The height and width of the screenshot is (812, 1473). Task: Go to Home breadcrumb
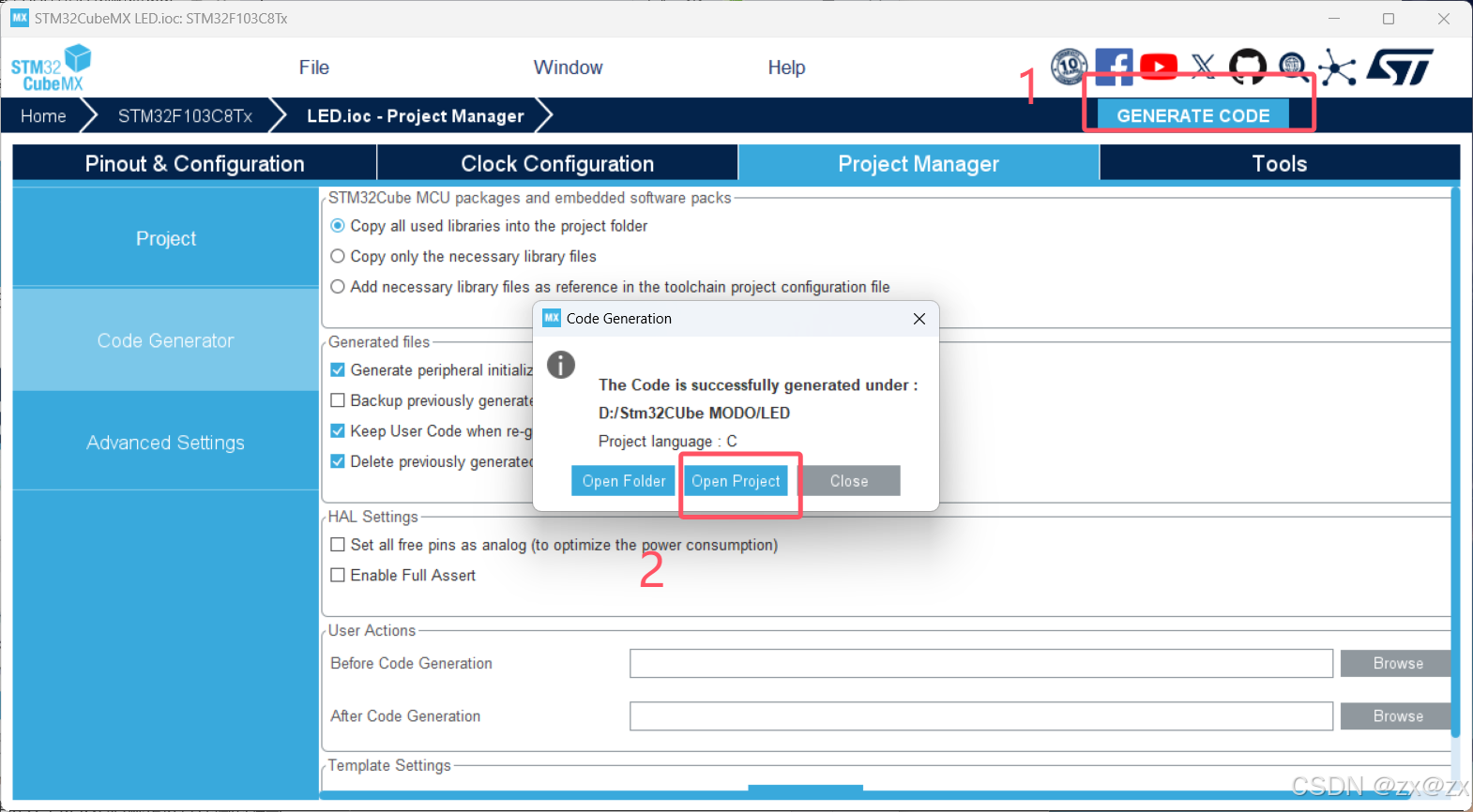click(x=43, y=115)
